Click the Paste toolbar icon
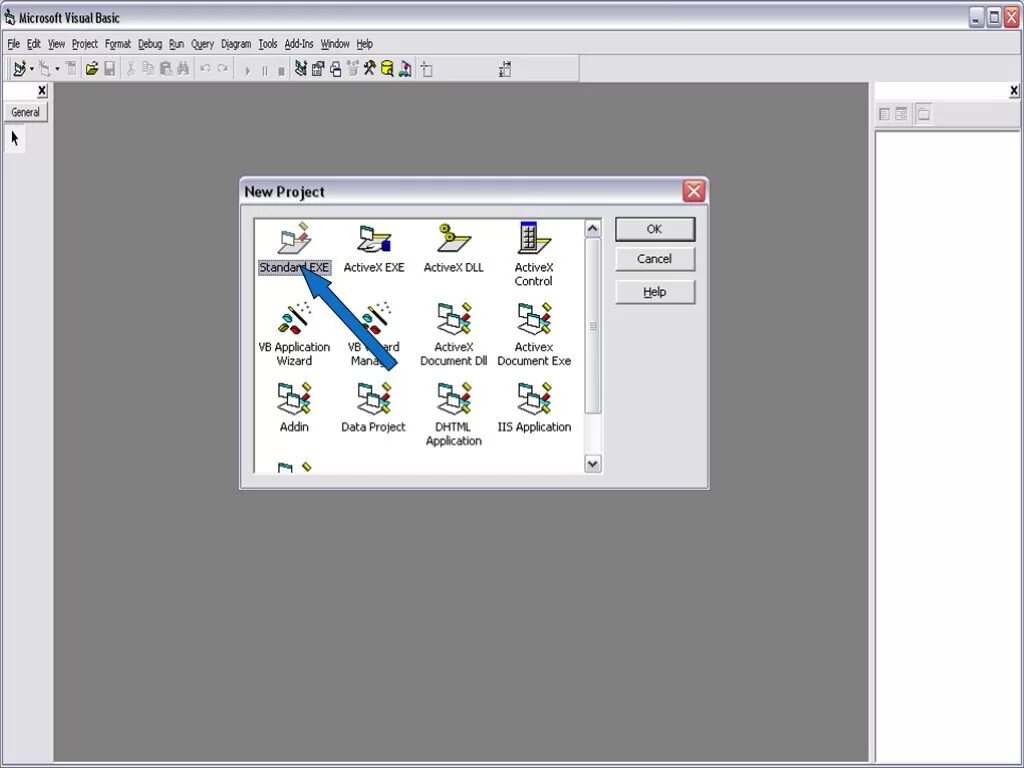Viewport: 1024px width, 768px height. [166, 69]
